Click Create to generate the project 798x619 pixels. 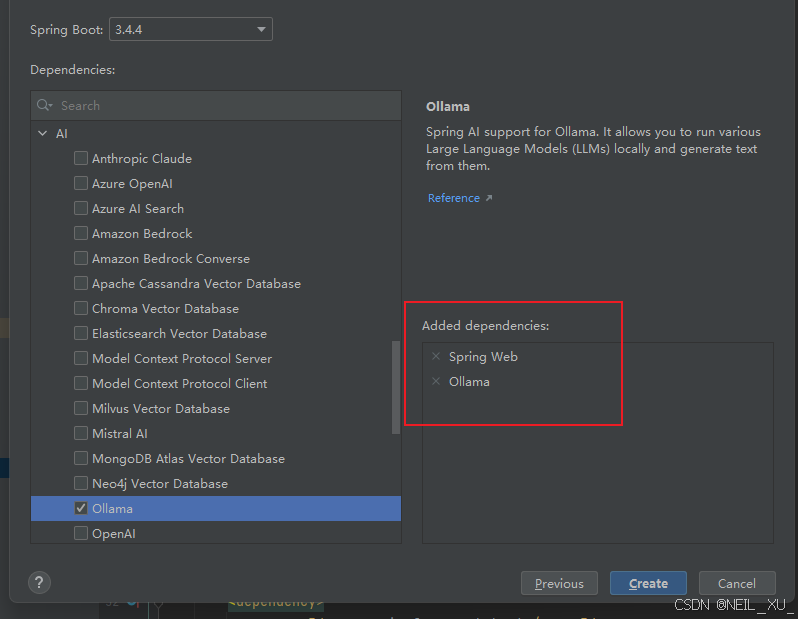click(x=648, y=583)
